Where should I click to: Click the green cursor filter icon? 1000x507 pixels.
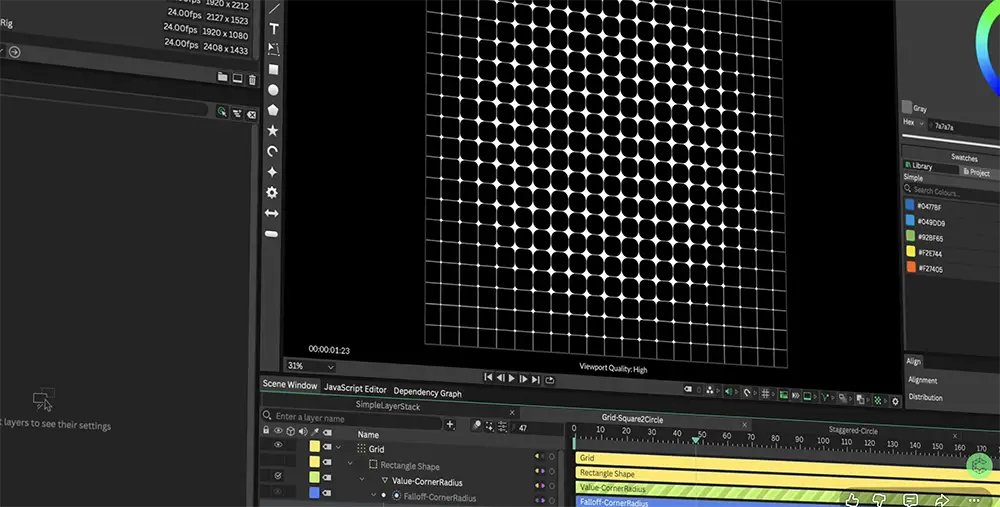coord(221,112)
